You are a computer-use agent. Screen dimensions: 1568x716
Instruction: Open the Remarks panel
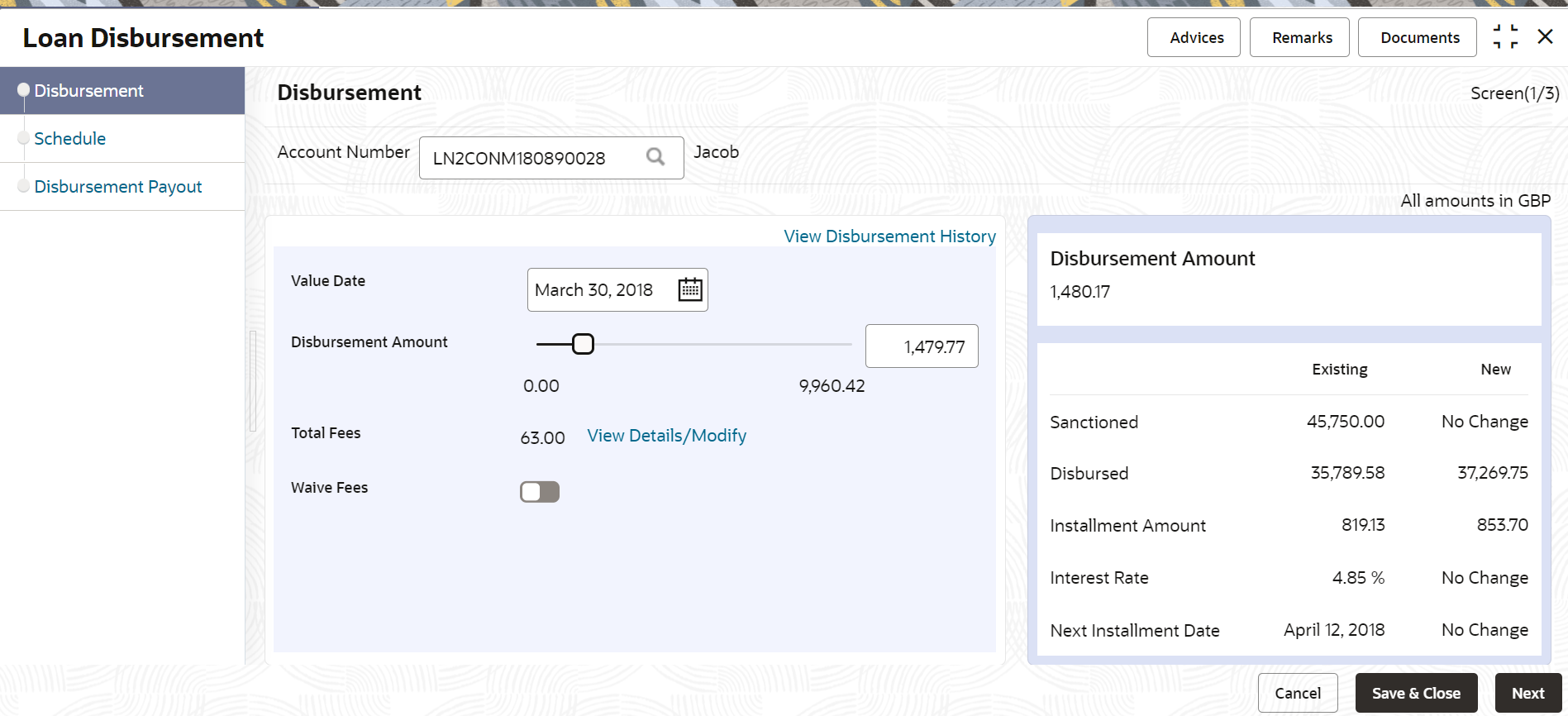(1299, 37)
